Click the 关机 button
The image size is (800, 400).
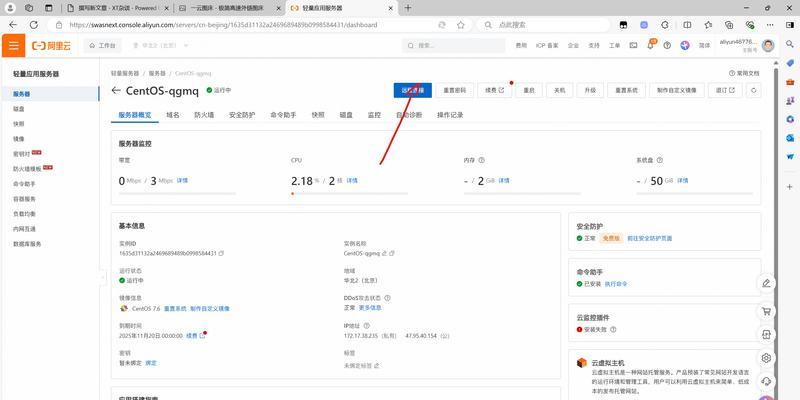point(559,90)
